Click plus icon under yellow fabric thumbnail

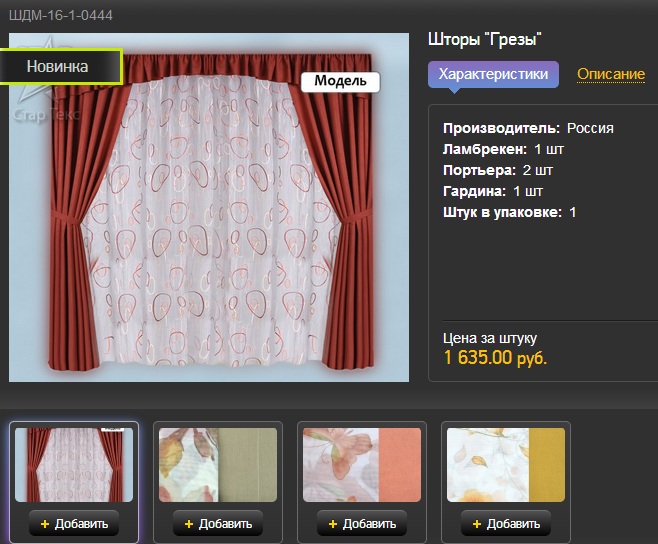point(477,524)
